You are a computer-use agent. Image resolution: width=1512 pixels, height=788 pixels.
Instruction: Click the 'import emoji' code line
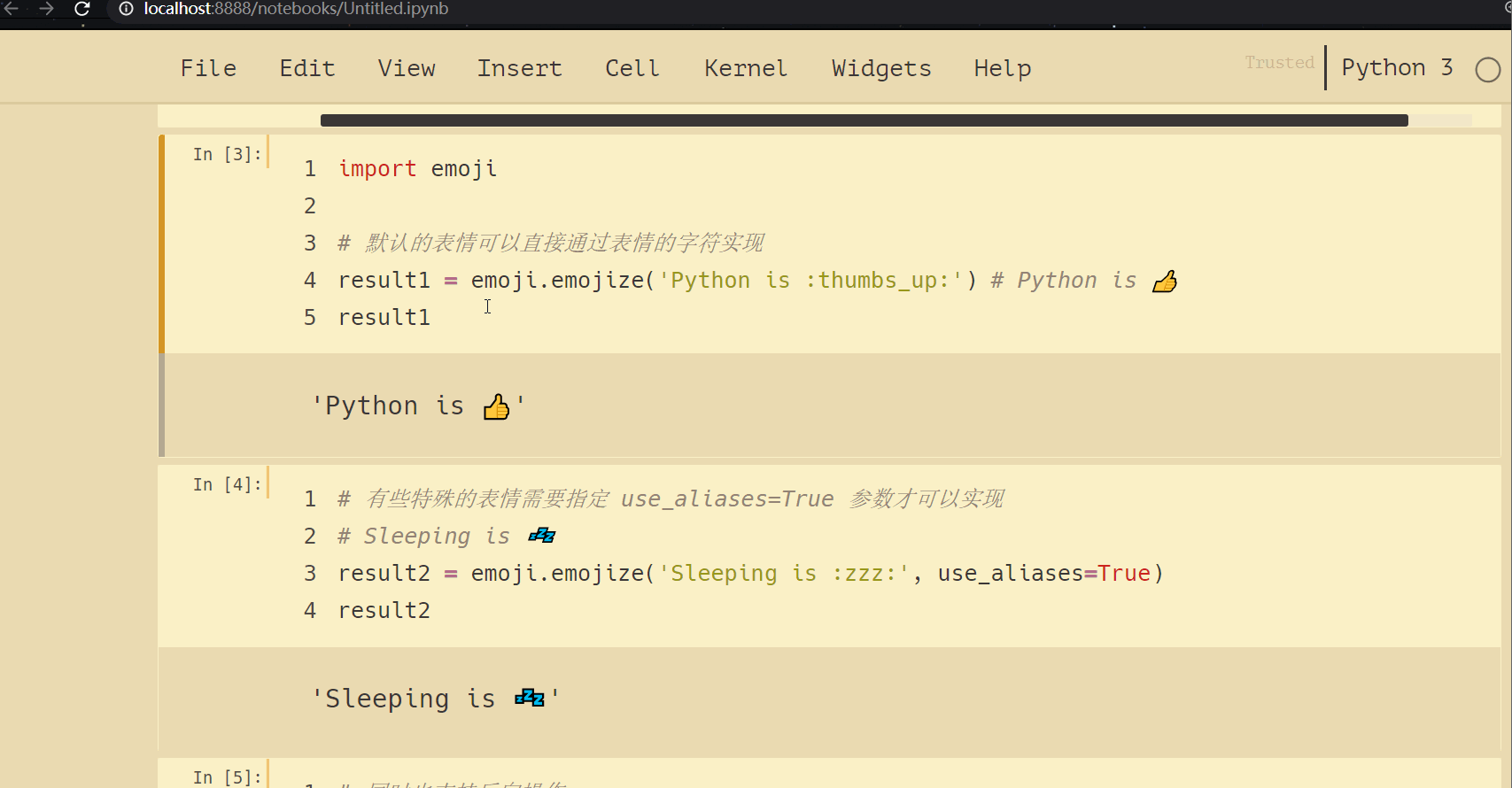tap(417, 168)
